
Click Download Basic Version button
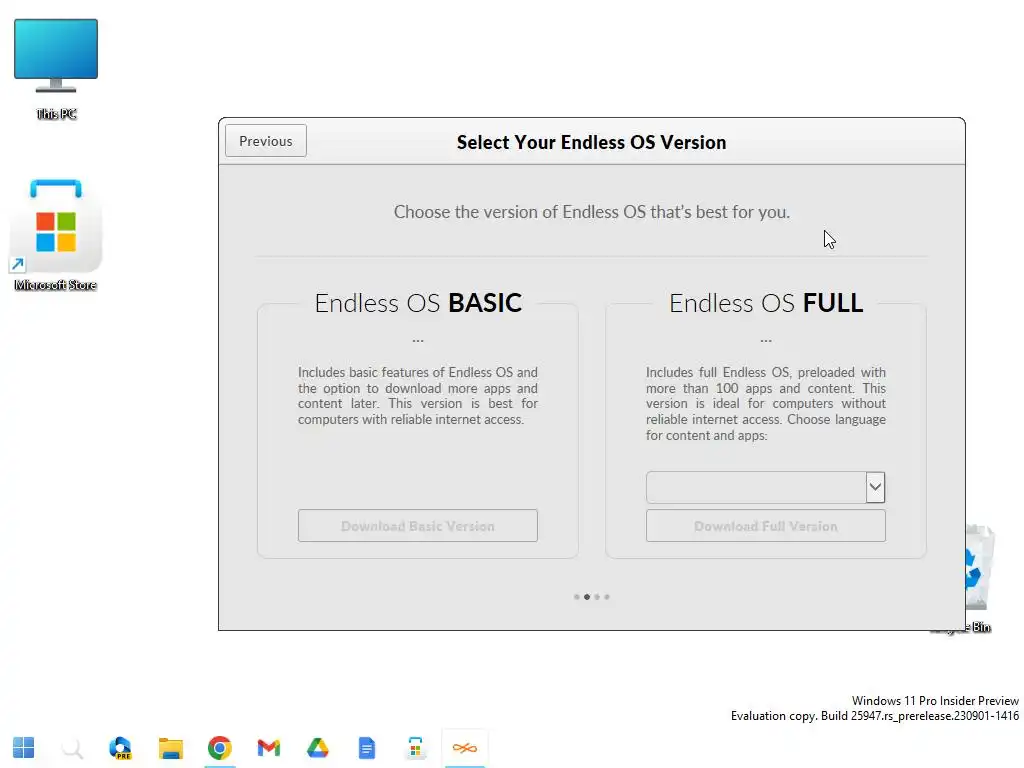click(418, 526)
